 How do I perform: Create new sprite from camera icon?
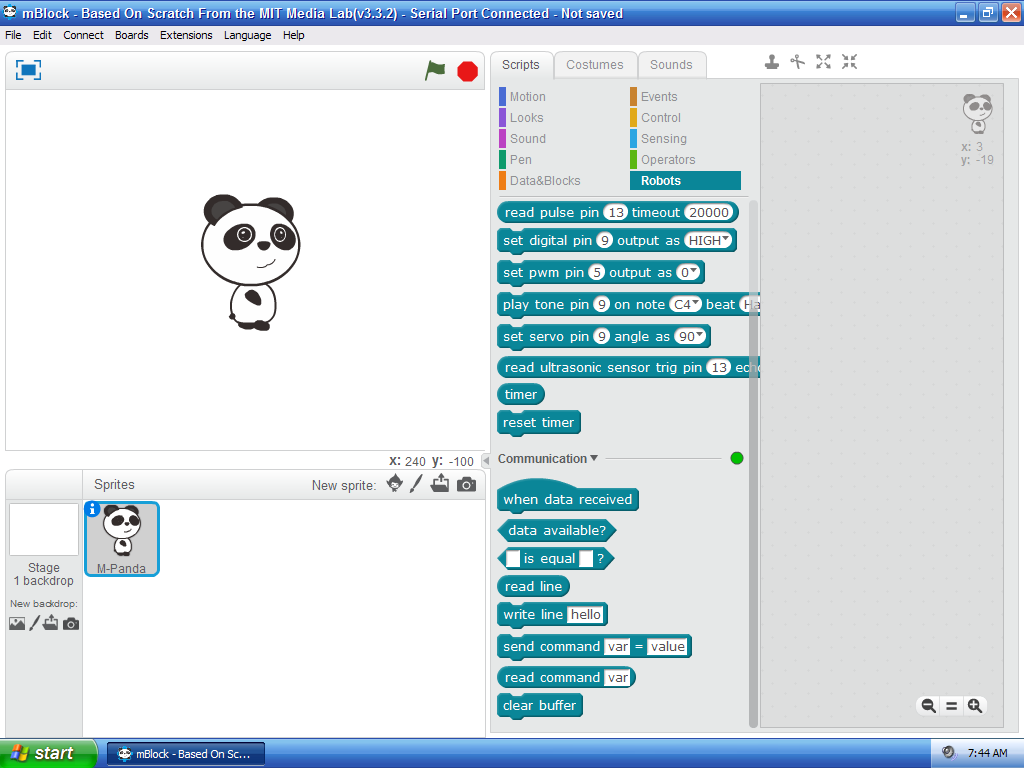coord(466,485)
